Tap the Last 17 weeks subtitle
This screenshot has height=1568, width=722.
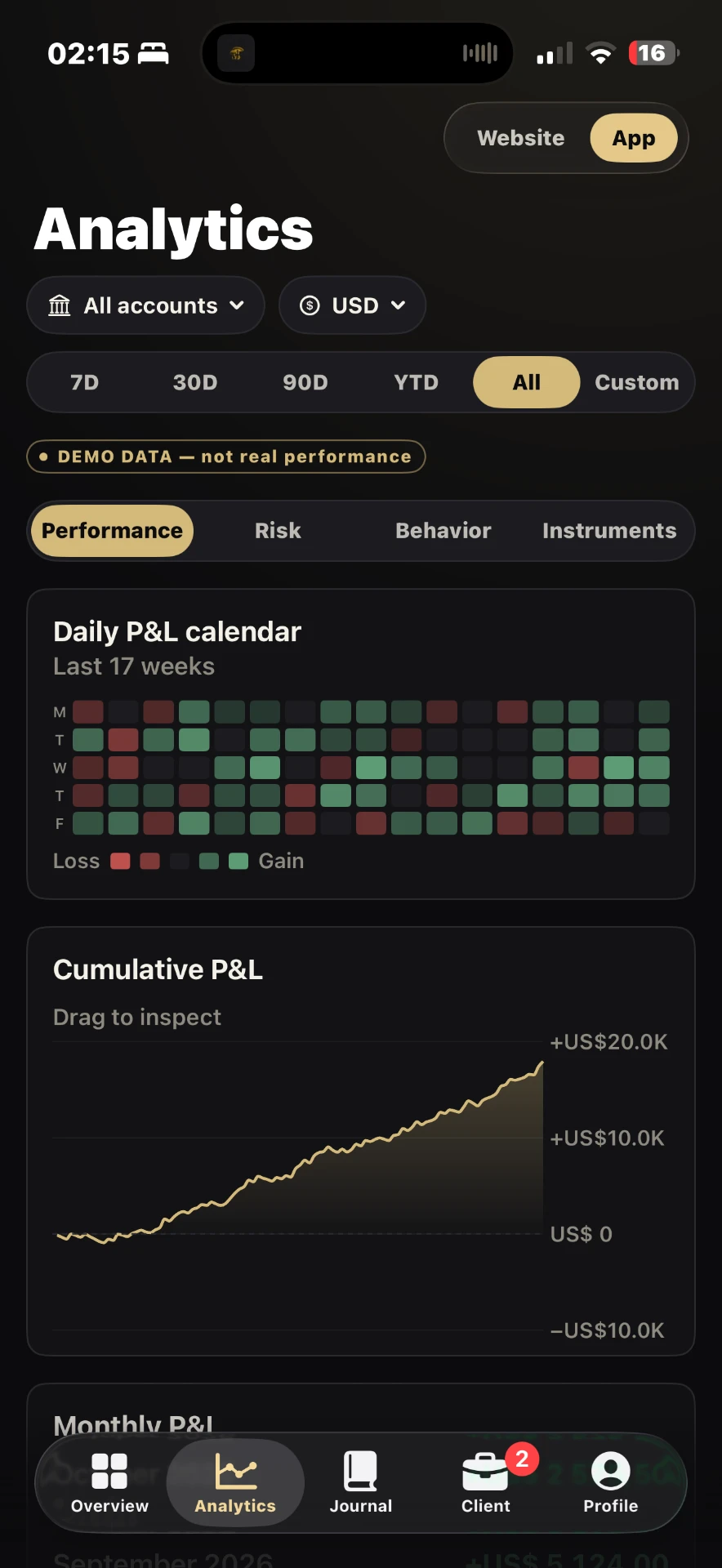point(134,666)
